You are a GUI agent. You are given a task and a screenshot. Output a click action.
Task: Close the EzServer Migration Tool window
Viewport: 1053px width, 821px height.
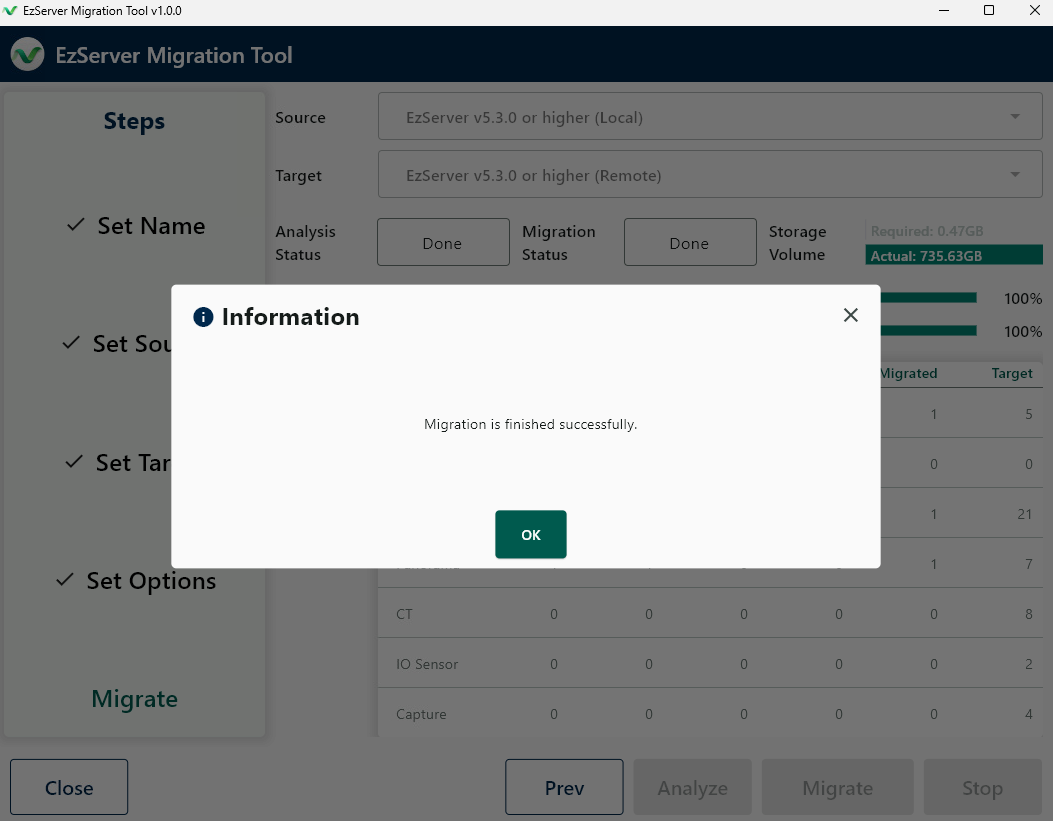(1034, 11)
